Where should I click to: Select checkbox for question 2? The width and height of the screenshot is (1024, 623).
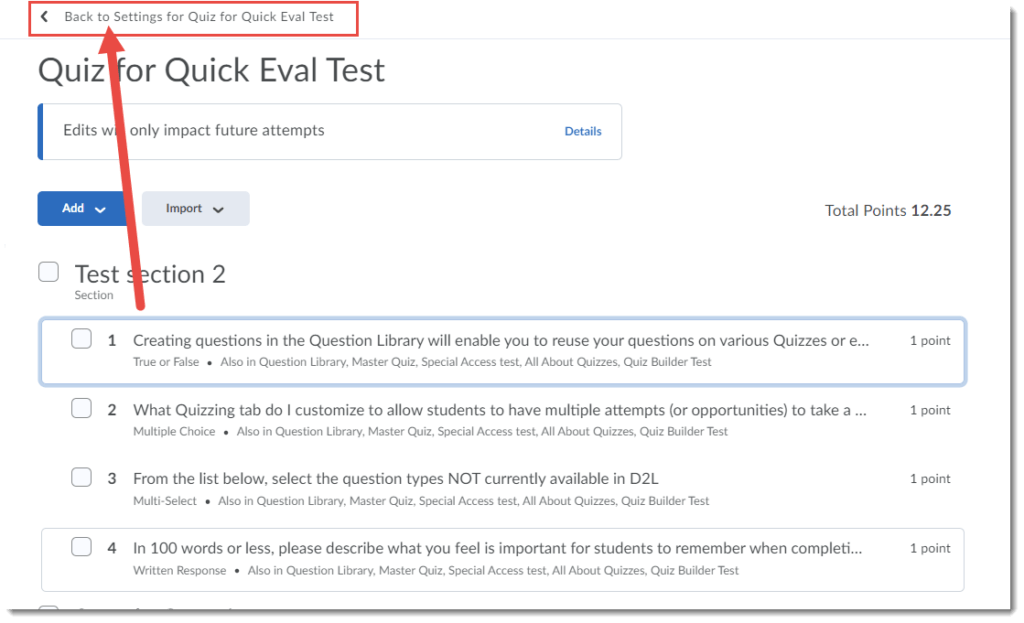coord(82,408)
